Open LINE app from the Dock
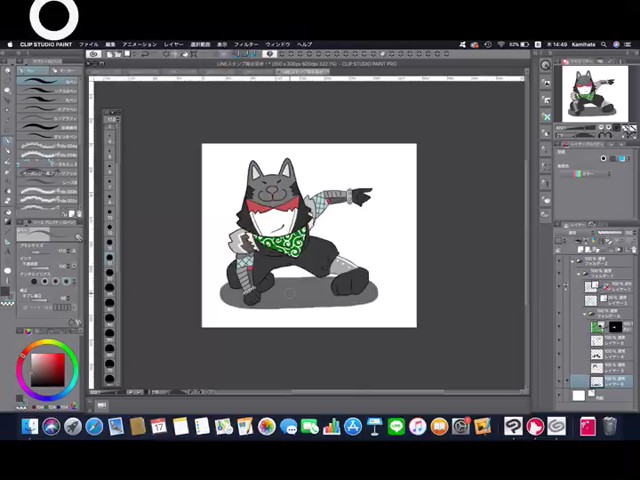Image resolution: width=640 pixels, height=480 pixels. (x=396, y=427)
